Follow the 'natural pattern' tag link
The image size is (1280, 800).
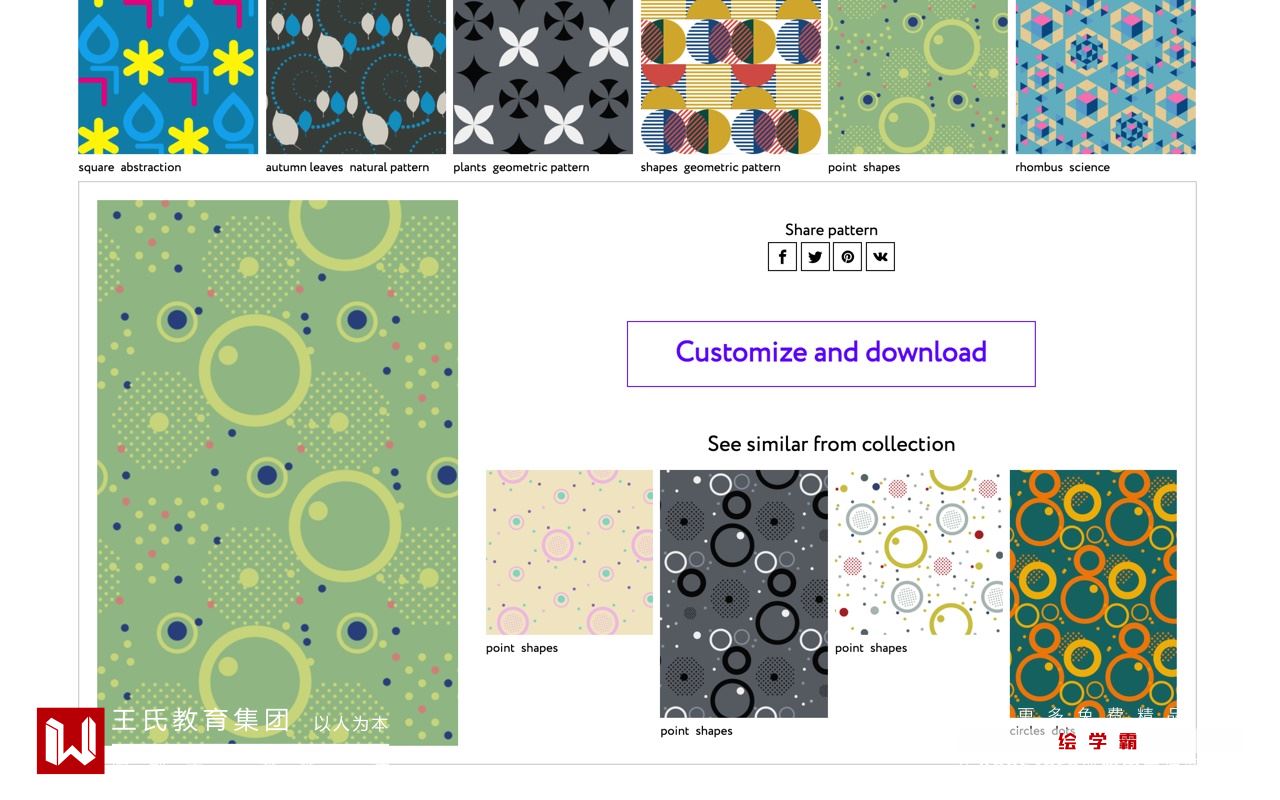coord(389,167)
